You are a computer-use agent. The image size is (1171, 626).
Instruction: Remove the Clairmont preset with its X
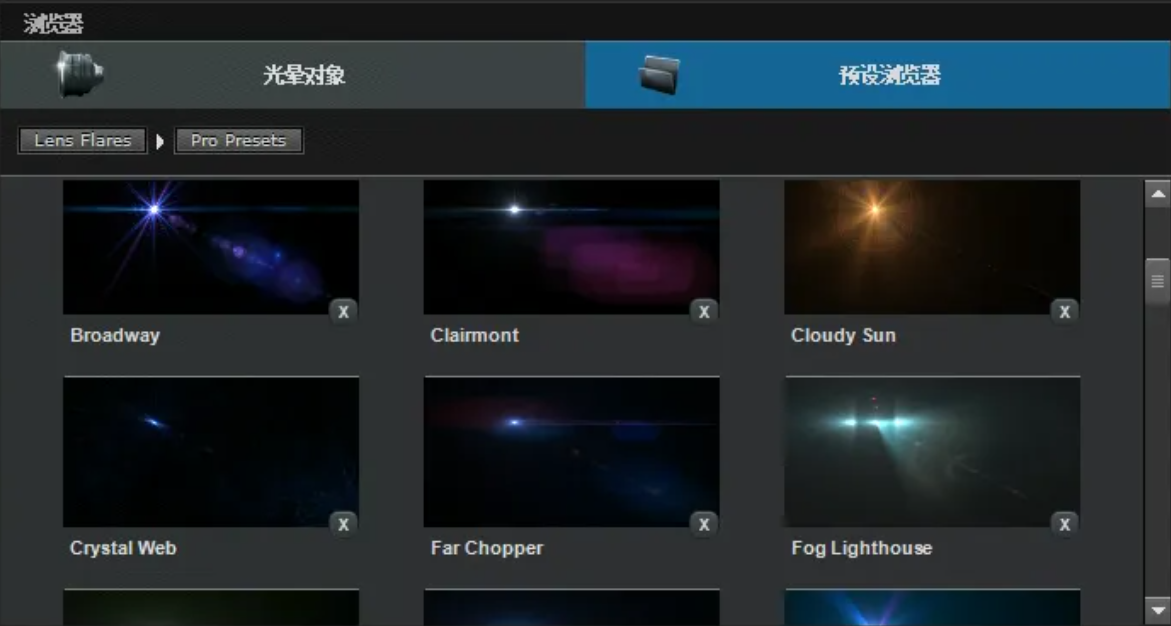click(704, 312)
